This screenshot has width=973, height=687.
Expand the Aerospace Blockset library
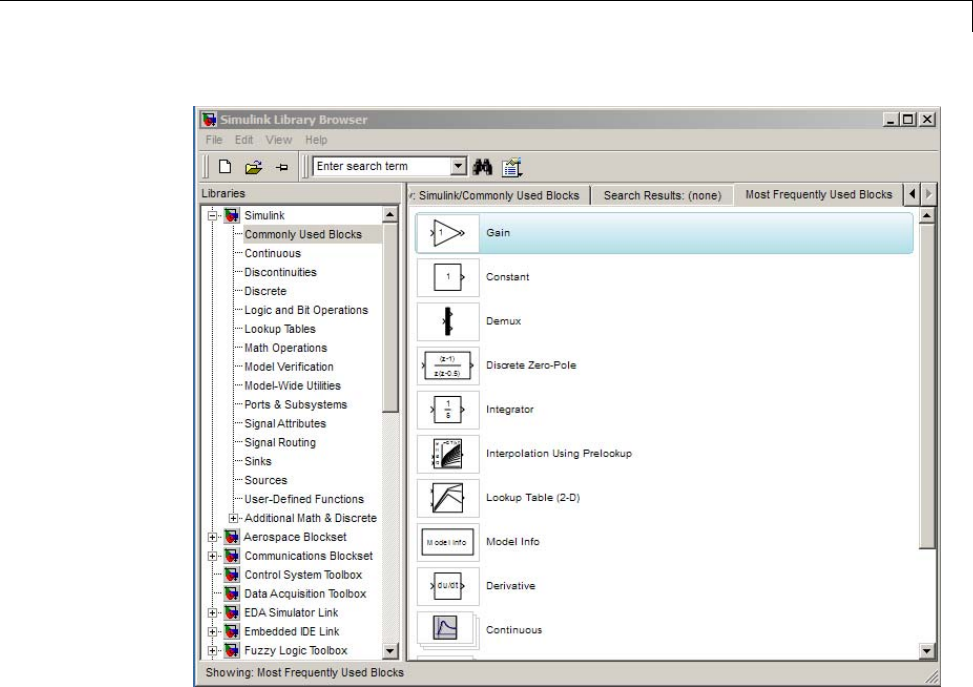coord(212,537)
